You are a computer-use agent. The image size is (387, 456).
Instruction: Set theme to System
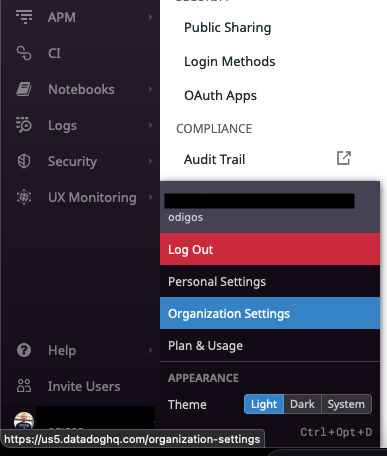(346, 404)
